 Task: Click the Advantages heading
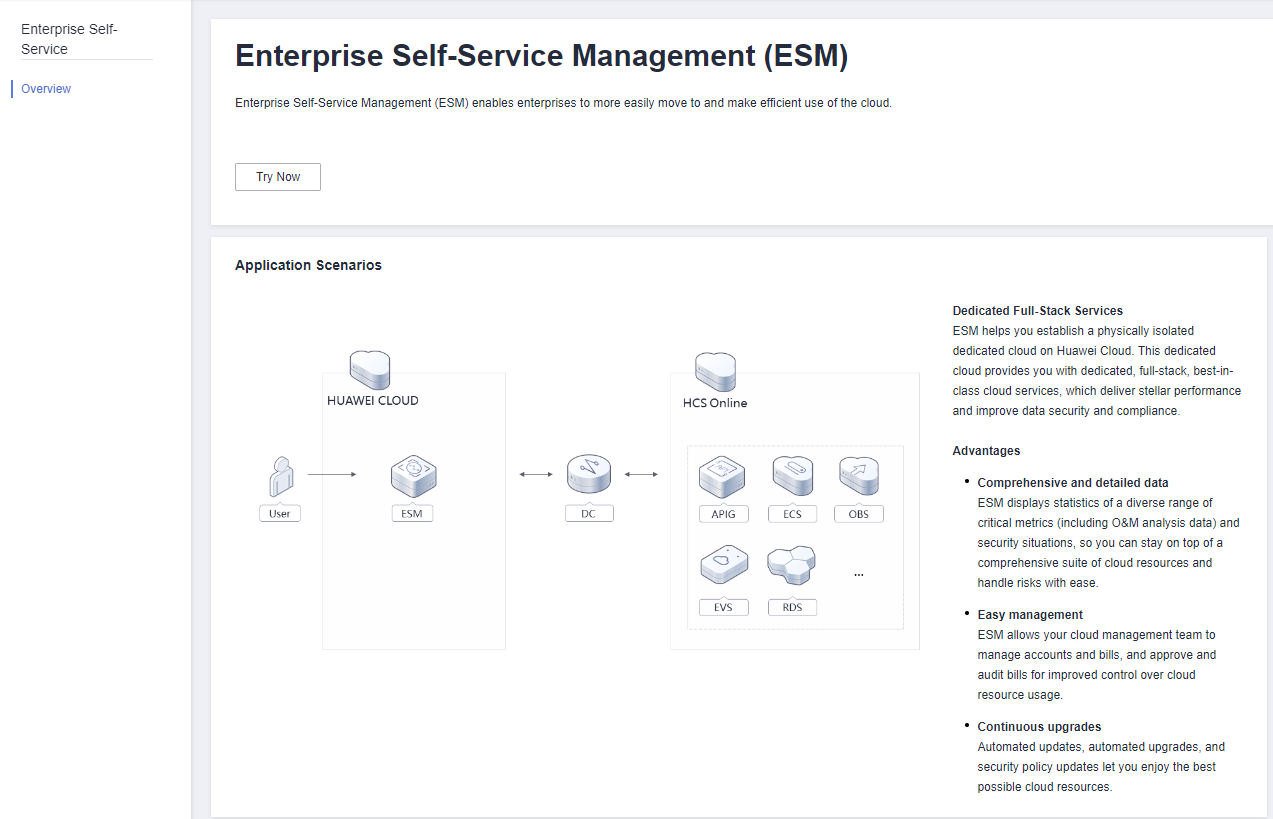click(986, 451)
